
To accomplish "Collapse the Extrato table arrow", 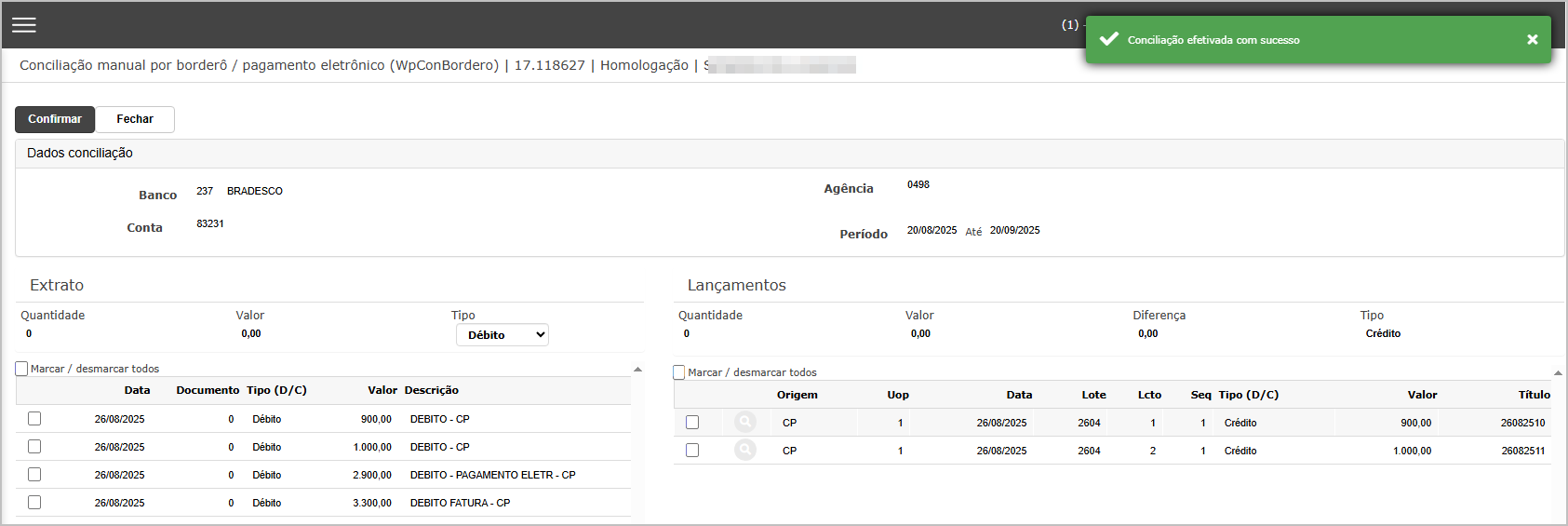I will pyautogui.click(x=637, y=370).
